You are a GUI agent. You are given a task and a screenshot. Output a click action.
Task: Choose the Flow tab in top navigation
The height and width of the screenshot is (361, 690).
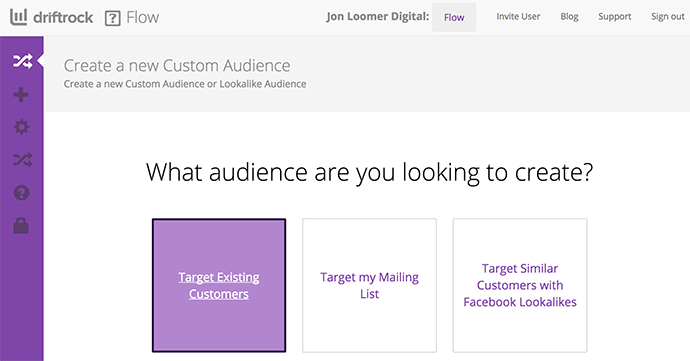click(x=454, y=17)
